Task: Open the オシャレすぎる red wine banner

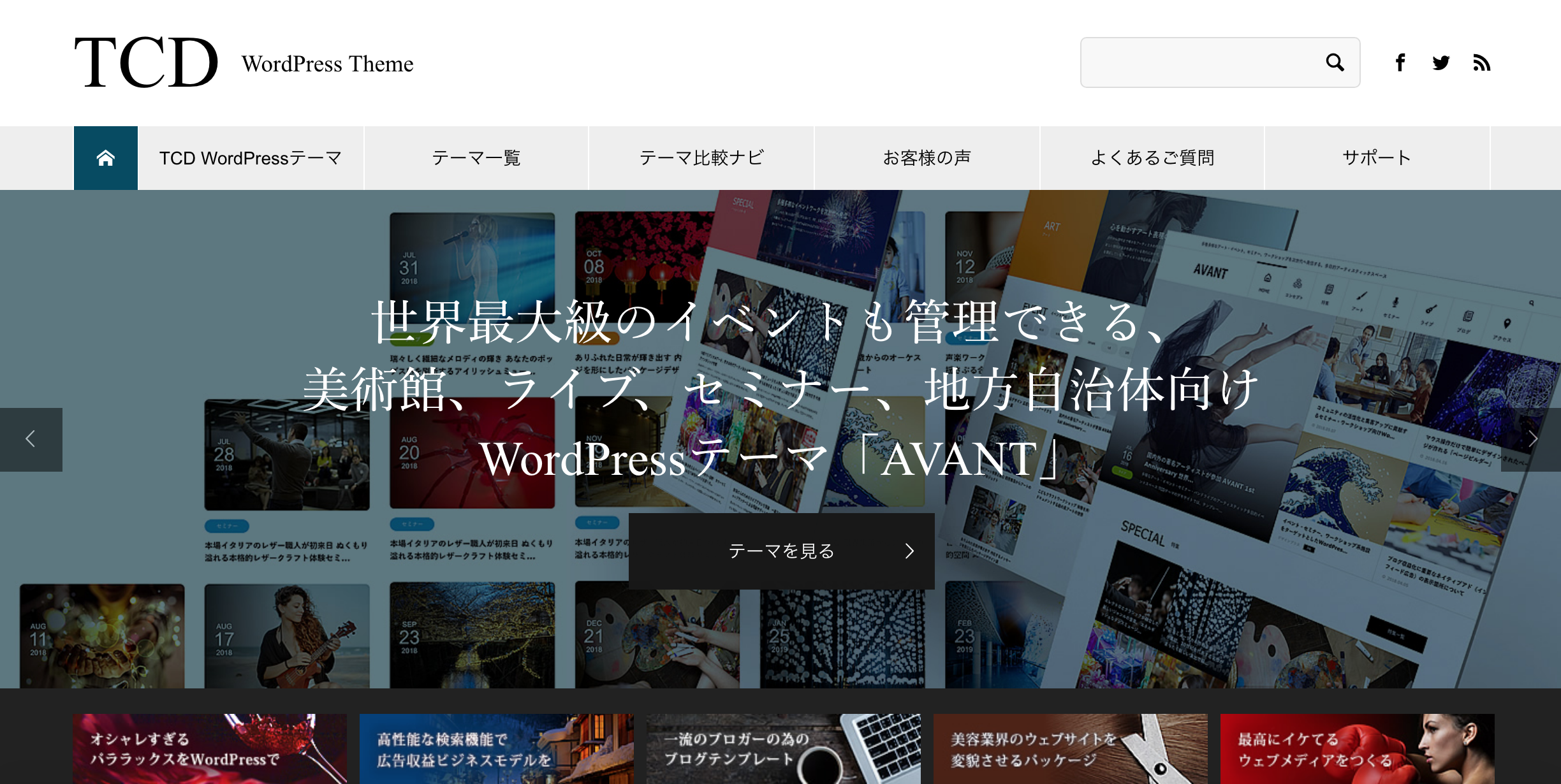Action: point(209,749)
